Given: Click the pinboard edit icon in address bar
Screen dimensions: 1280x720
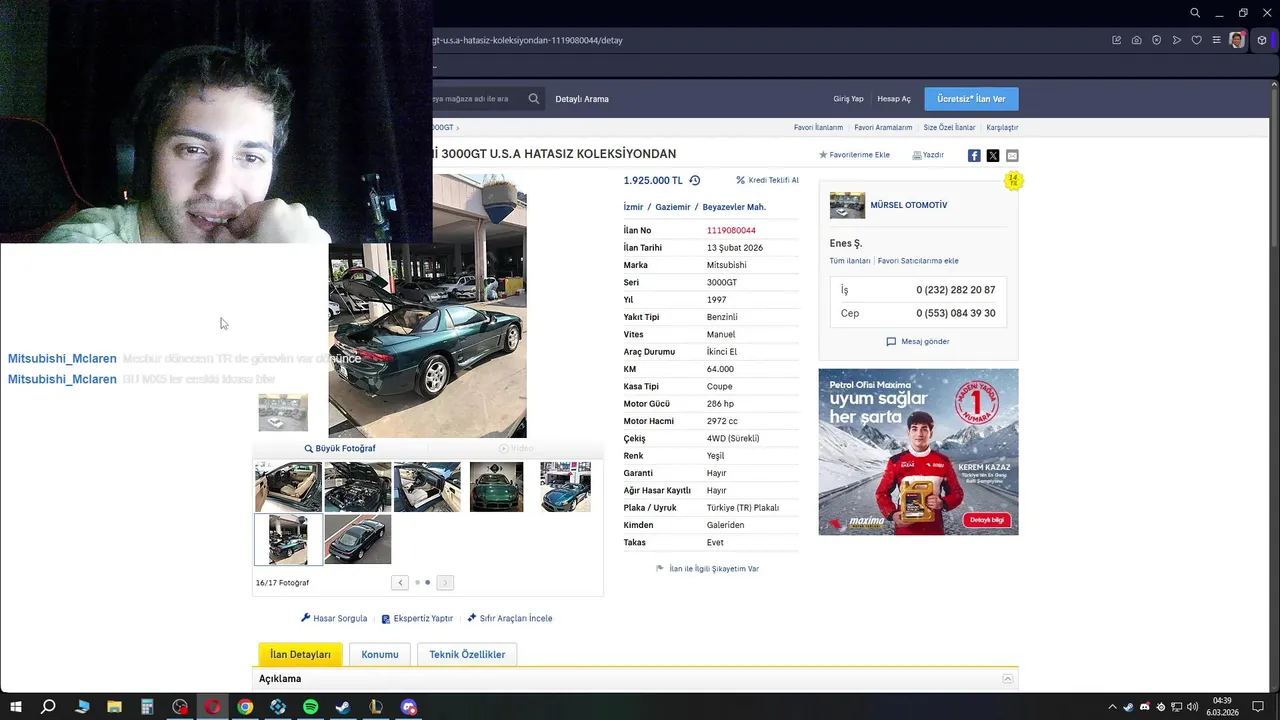Looking at the screenshot, I should (x=1116, y=40).
